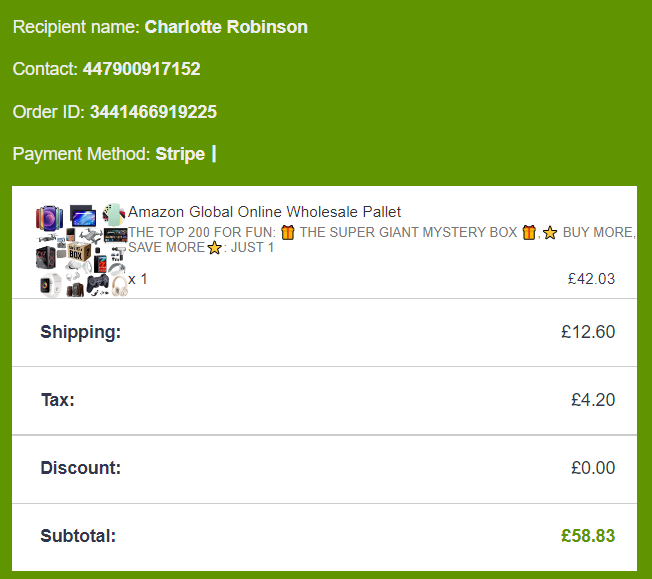Select the order ID 3441466919225
This screenshot has width=652, height=579.
pyautogui.click(x=153, y=112)
